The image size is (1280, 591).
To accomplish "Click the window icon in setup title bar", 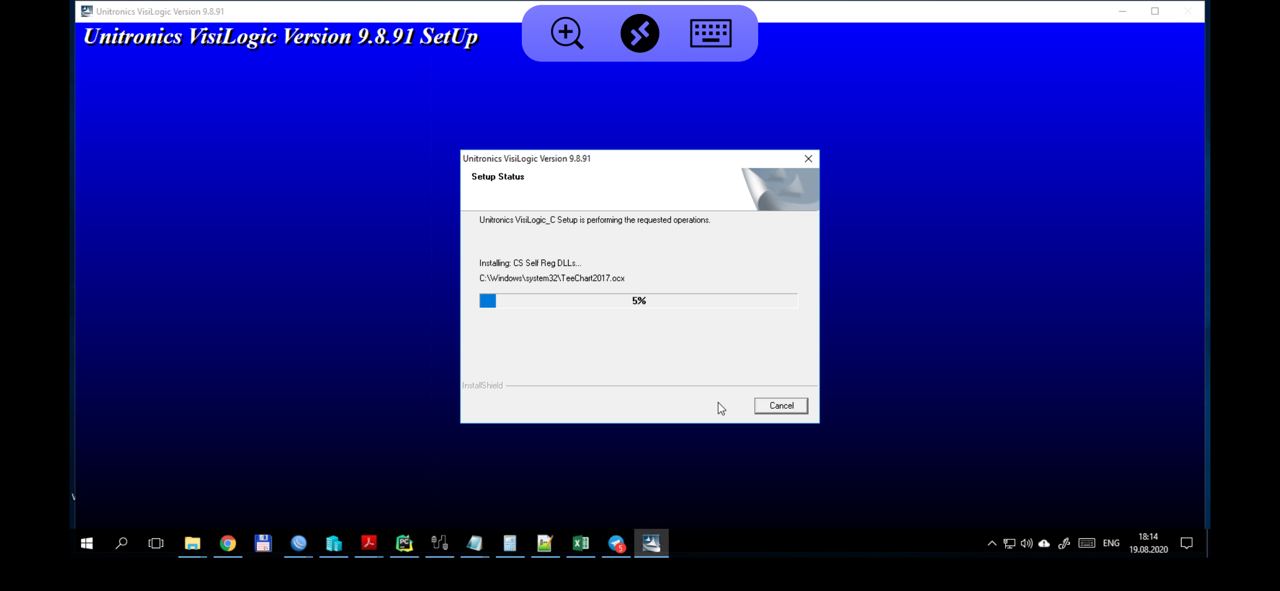I will [87, 11].
